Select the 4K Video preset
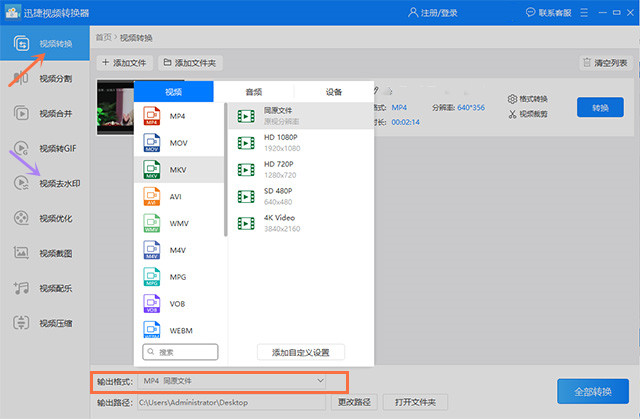Screen dimensions: 640x420 click(x=301, y=223)
